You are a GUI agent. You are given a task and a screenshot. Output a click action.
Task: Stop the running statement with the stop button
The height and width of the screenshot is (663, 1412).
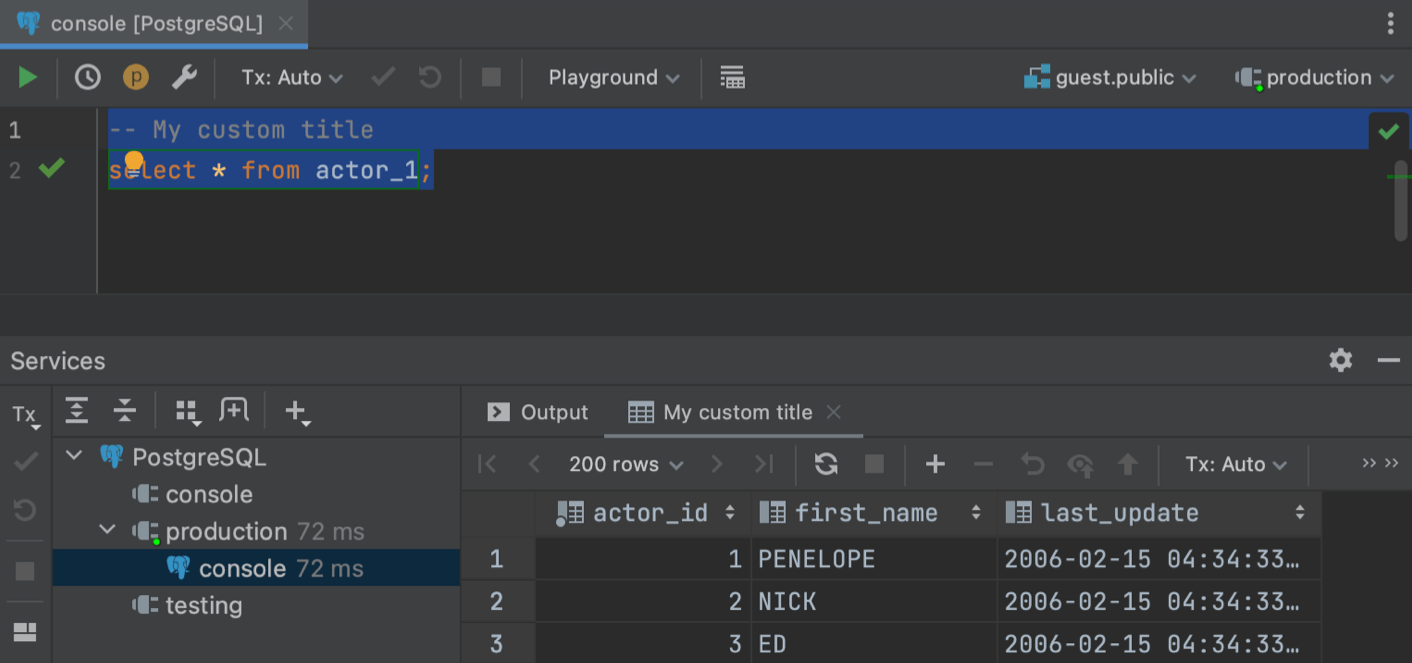click(x=491, y=77)
